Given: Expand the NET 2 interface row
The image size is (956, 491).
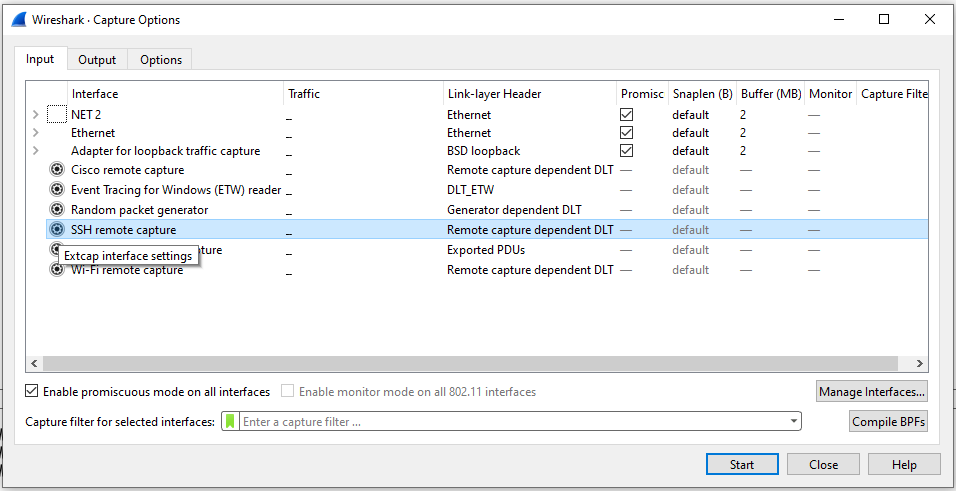Looking at the screenshot, I should (x=36, y=115).
